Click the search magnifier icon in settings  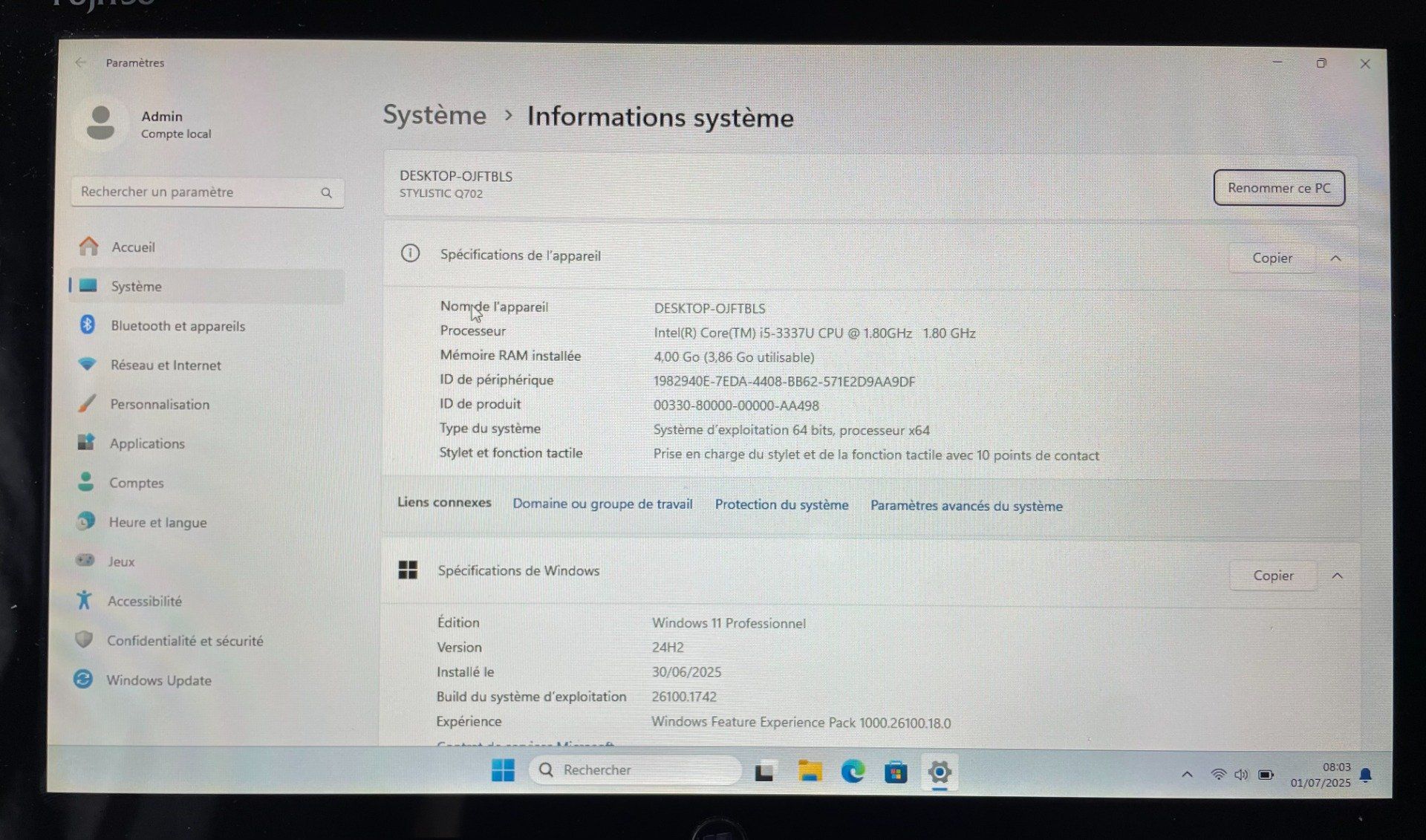(326, 192)
